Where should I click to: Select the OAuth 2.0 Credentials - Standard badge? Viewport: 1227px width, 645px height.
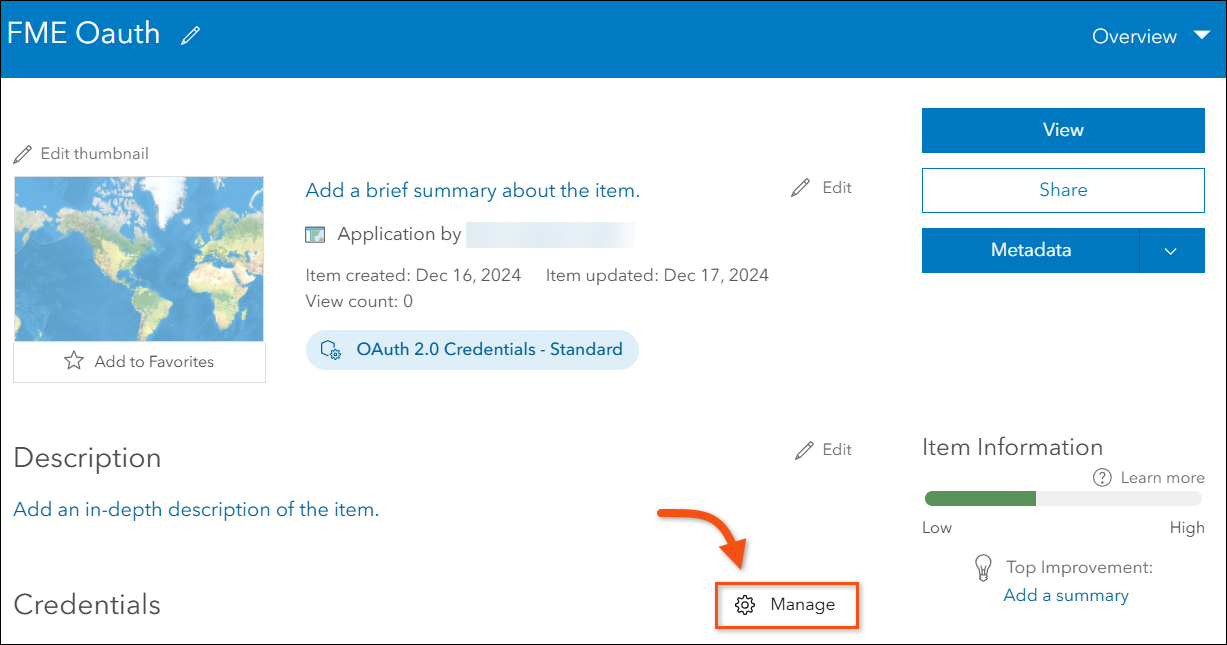coord(472,350)
